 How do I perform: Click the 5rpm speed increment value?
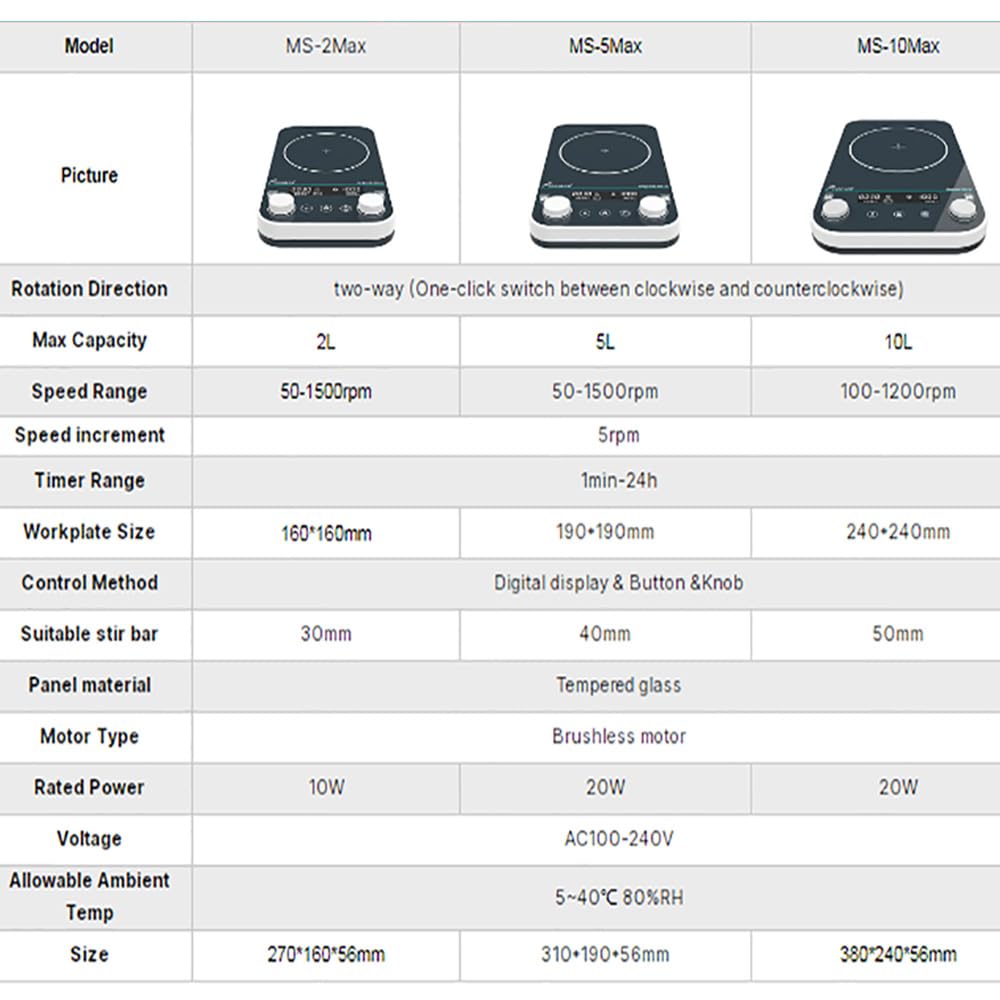point(619,435)
